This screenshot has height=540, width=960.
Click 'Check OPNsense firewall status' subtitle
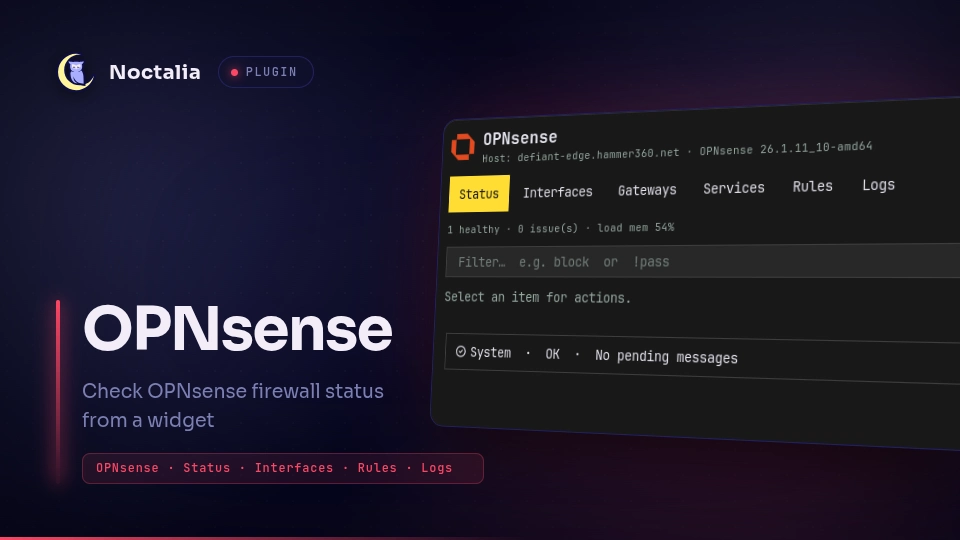233,391
